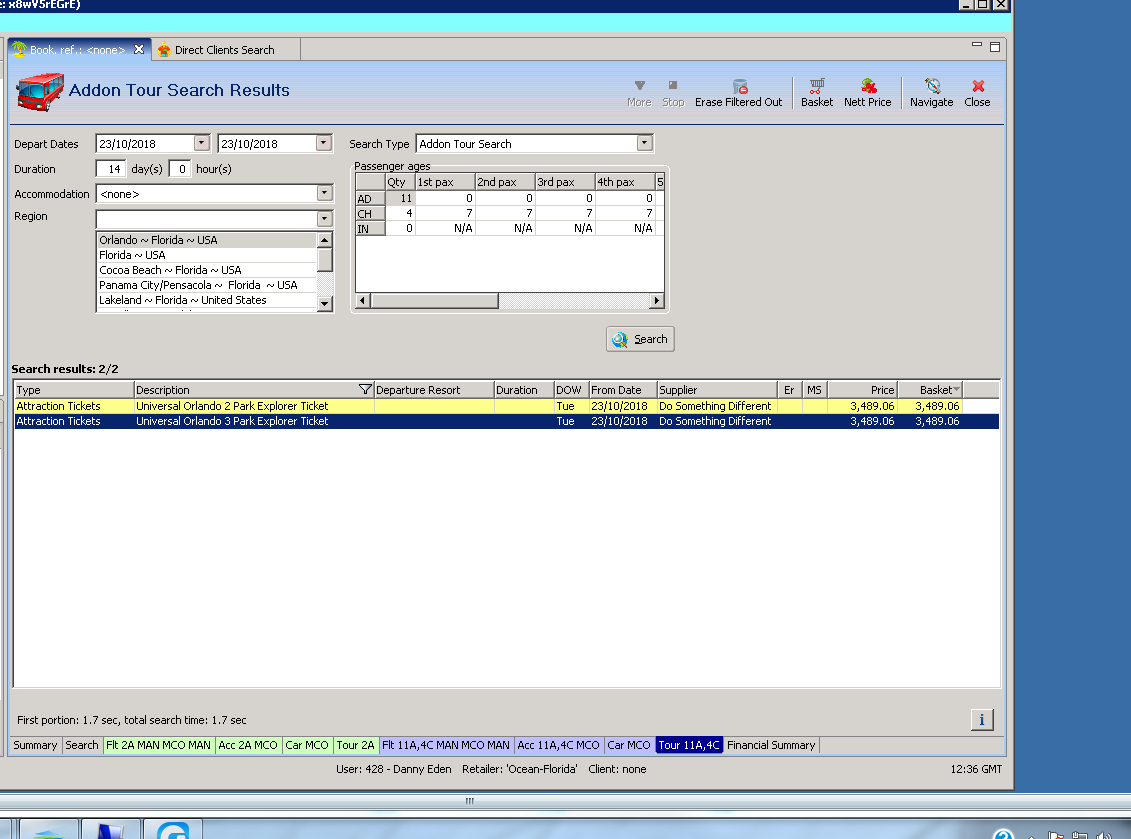Click the Basket column sort arrow

click(956, 390)
